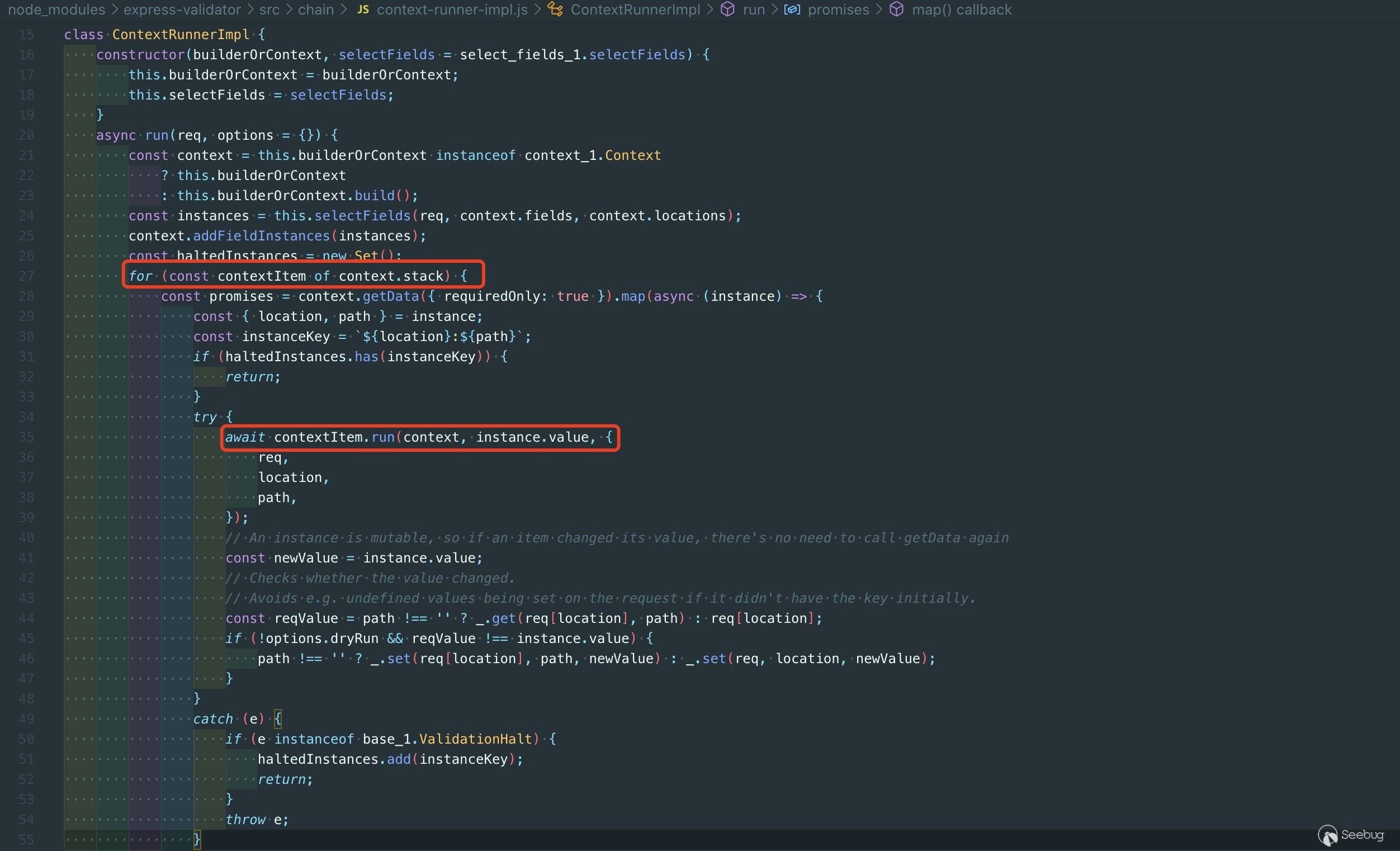Click the ValidationHalt identifier on line 50

coord(475,739)
